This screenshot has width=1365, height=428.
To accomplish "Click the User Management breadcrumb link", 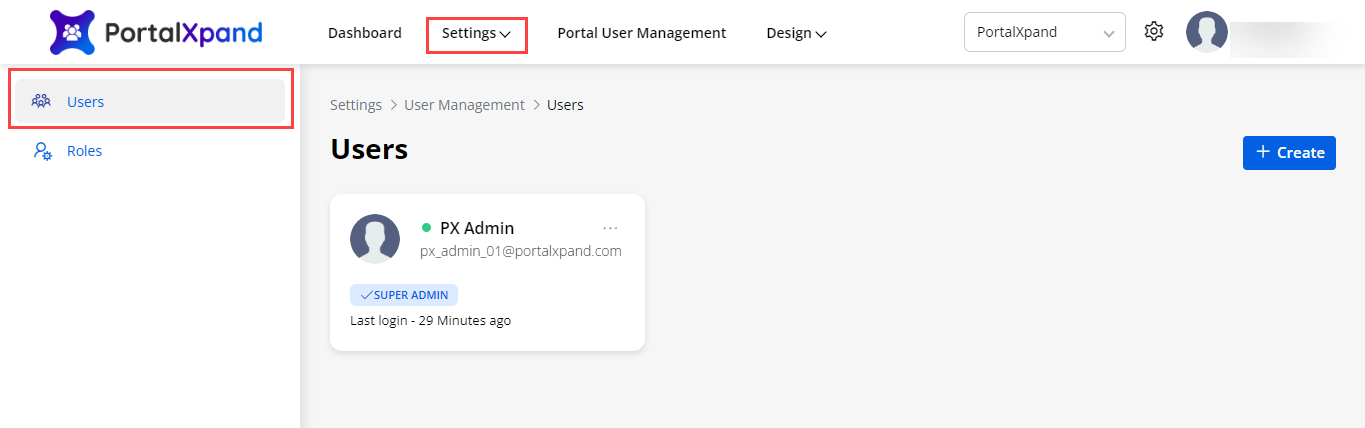I will [x=464, y=105].
